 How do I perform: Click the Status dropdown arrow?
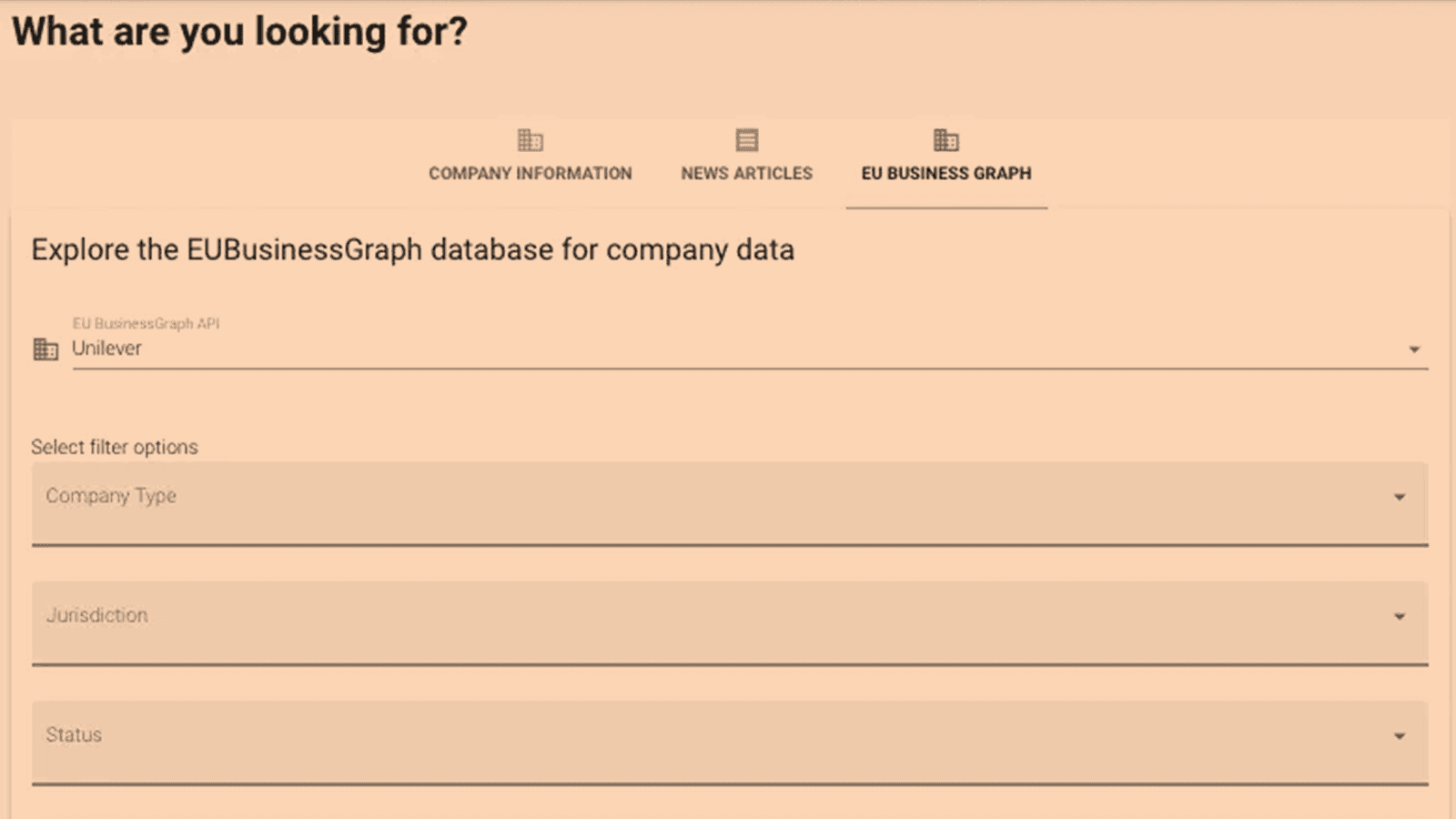pyautogui.click(x=1400, y=736)
